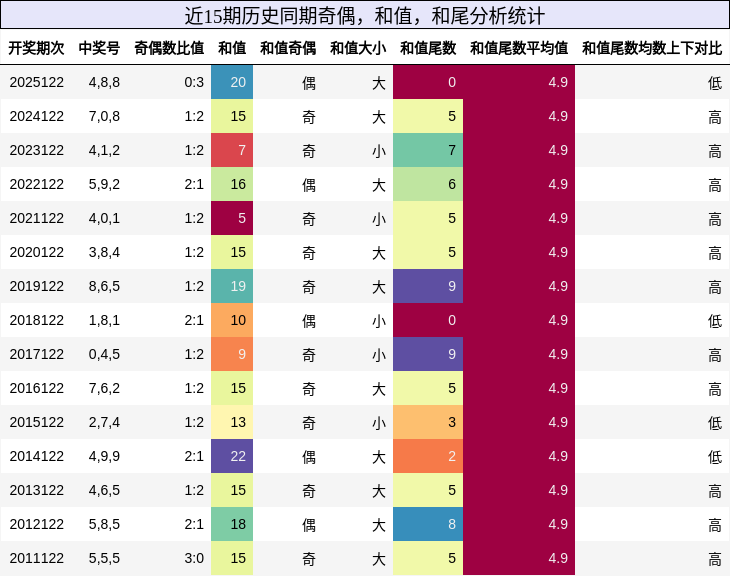
Task: Click the odd-even ratio 0:3 cell
Action: [x=194, y=82]
